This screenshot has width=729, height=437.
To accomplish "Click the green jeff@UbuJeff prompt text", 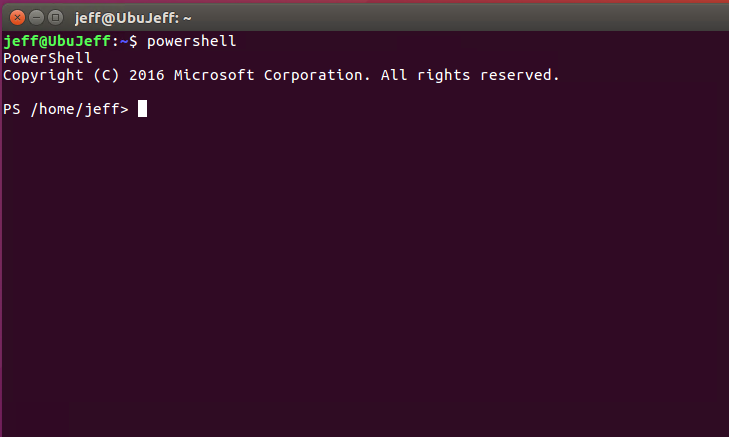I will pyautogui.click(x=57, y=41).
